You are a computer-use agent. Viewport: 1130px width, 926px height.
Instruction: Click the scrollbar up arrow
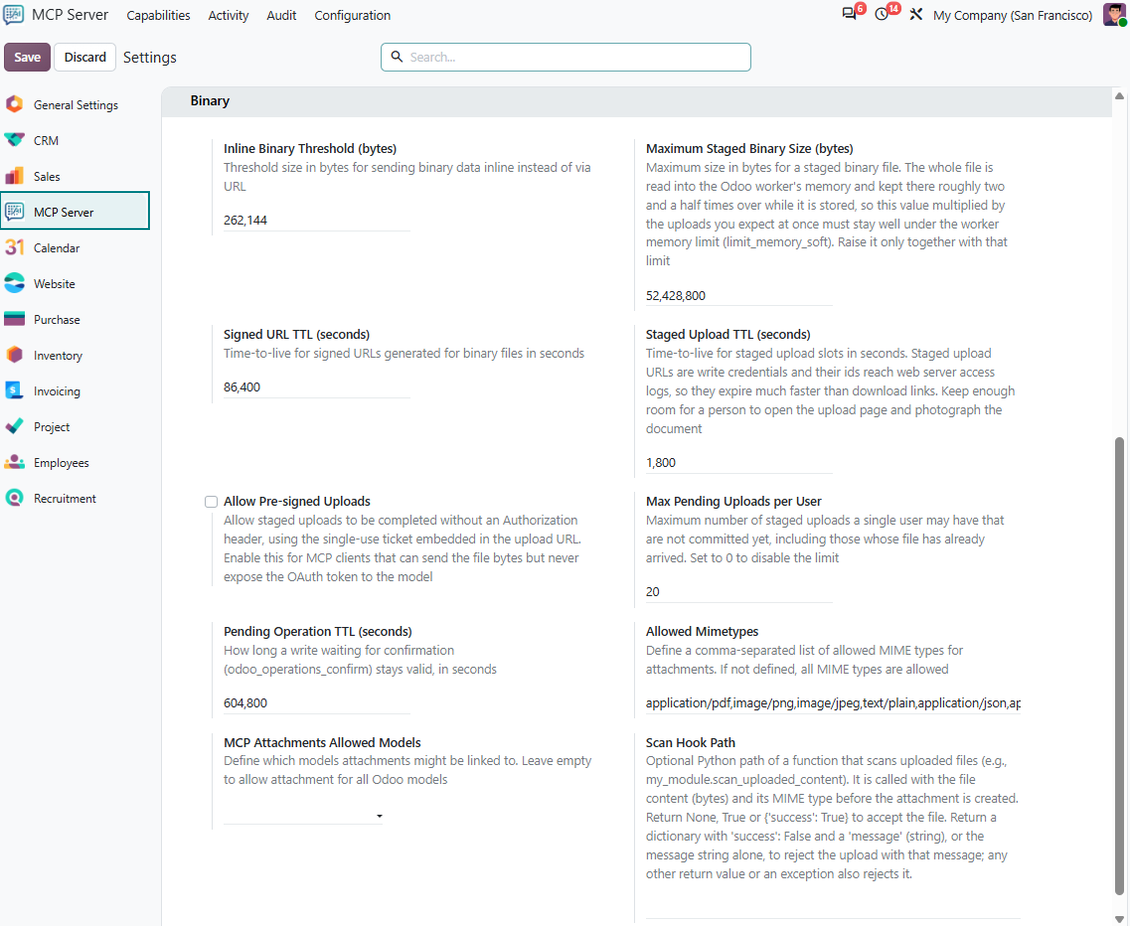pyautogui.click(x=1119, y=96)
